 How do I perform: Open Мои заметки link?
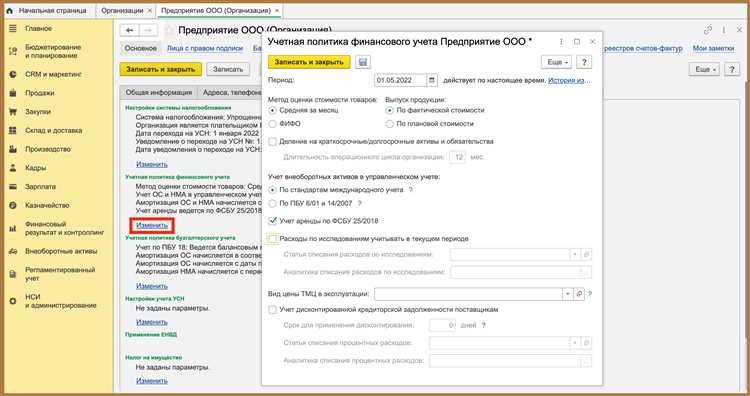click(713, 48)
